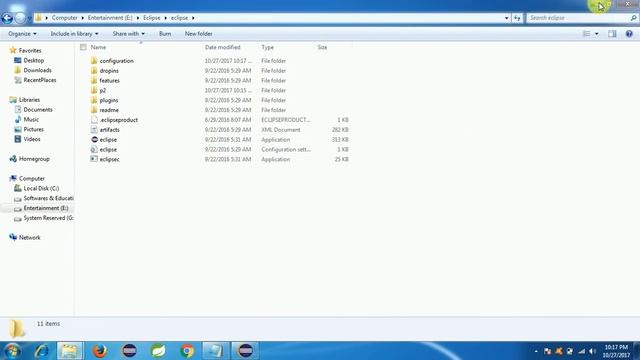Select the artifacts XML file icon
The width and height of the screenshot is (640, 360).
pyautogui.click(x=94, y=129)
